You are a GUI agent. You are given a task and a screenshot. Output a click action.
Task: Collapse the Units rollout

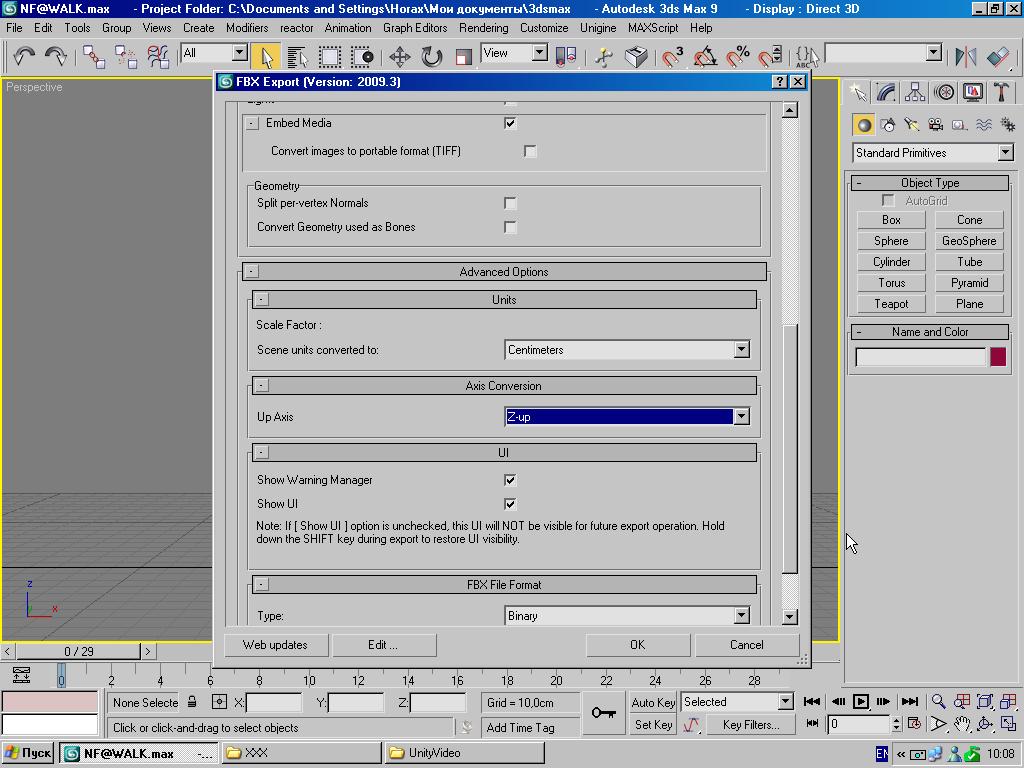(261, 300)
